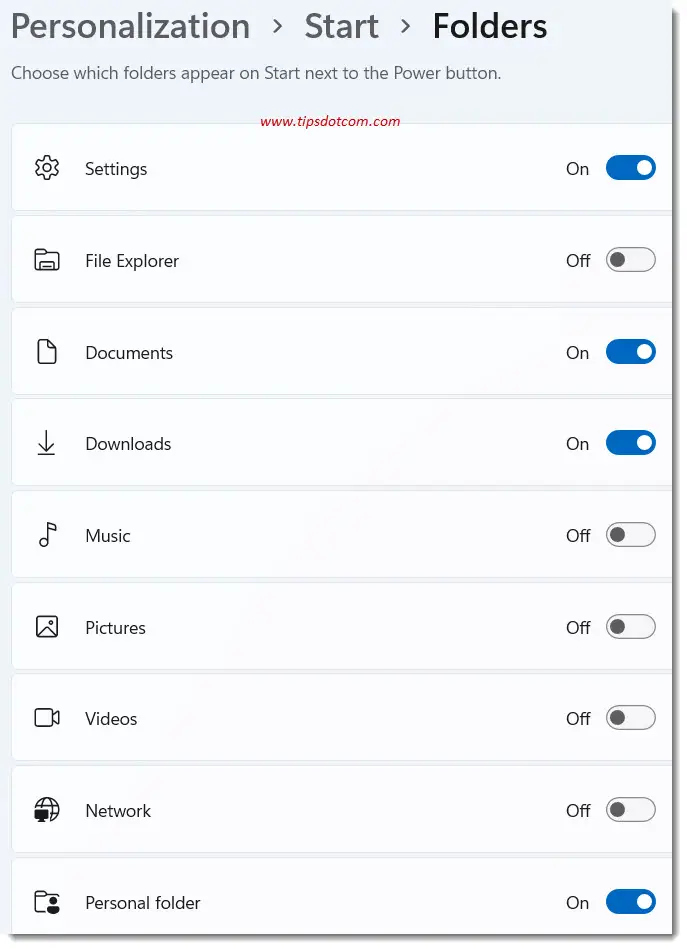Viewport: 687px width, 949px height.
Task: Click the File Explorer folder icon
Action: tap(47, 260)
